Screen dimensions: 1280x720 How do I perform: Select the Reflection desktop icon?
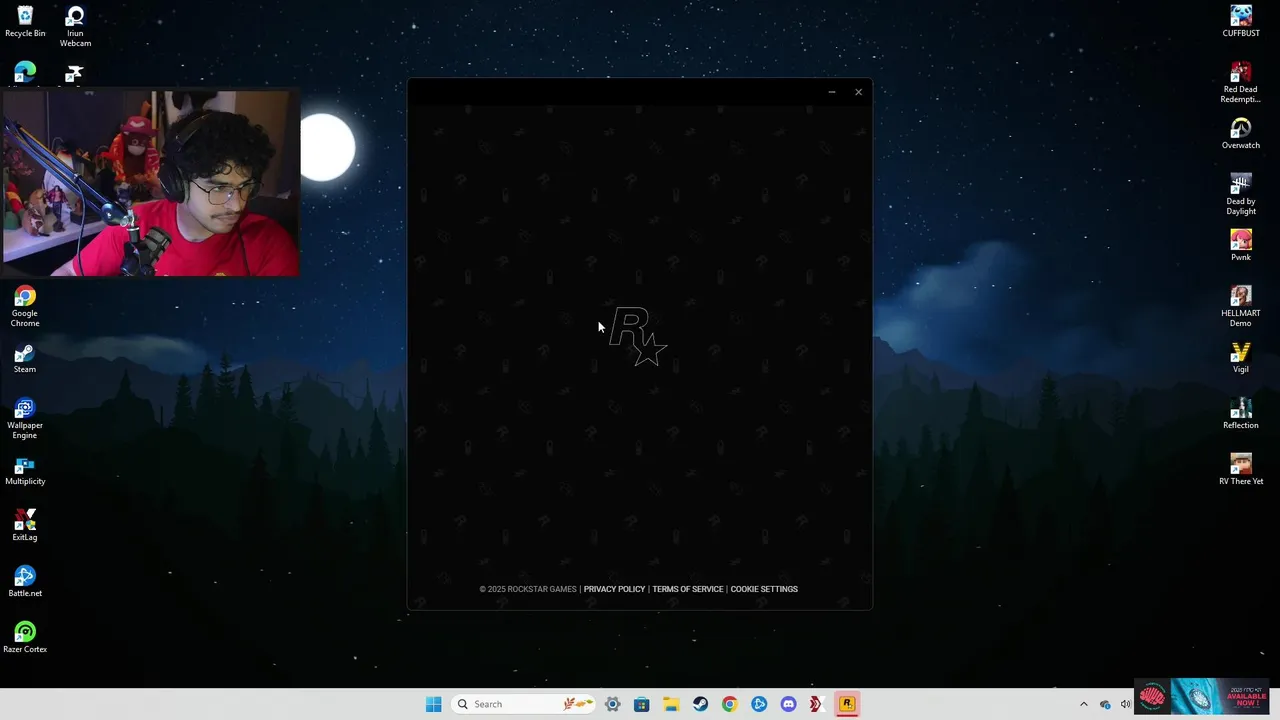click(1241, 414)
